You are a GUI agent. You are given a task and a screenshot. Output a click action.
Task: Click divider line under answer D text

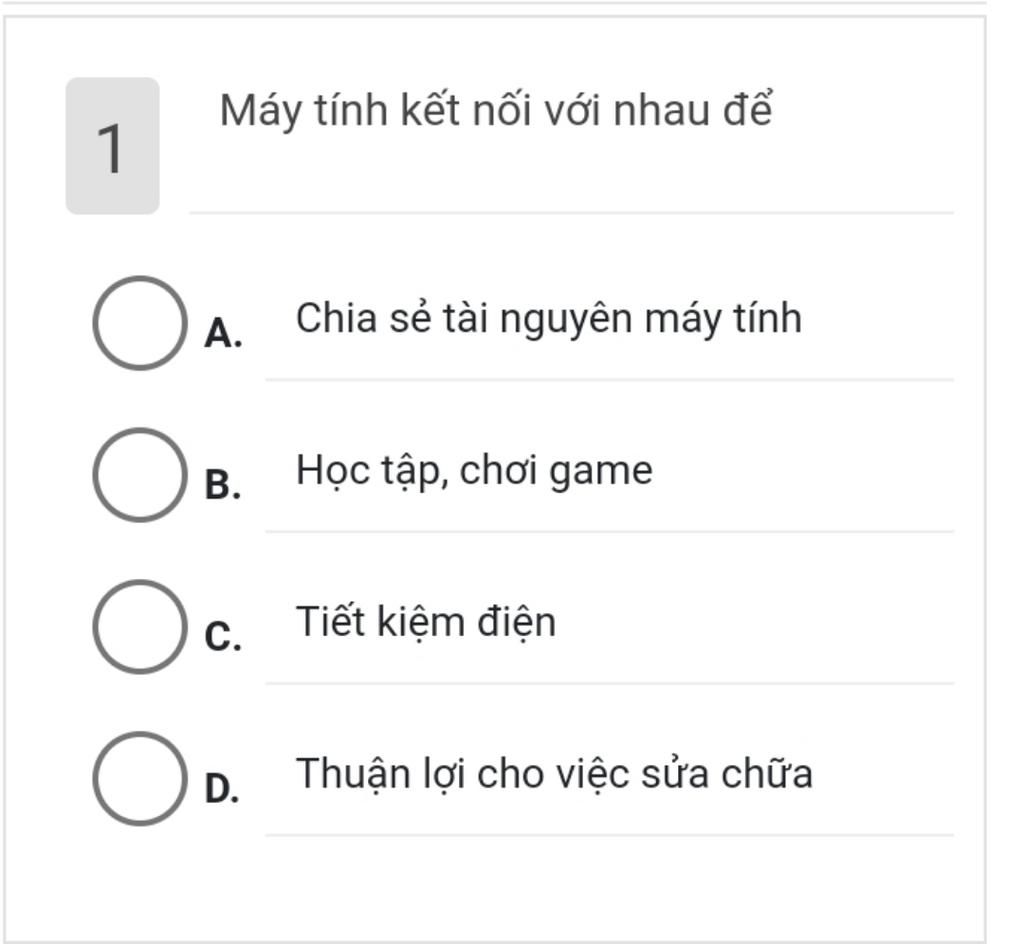(609, 835)
